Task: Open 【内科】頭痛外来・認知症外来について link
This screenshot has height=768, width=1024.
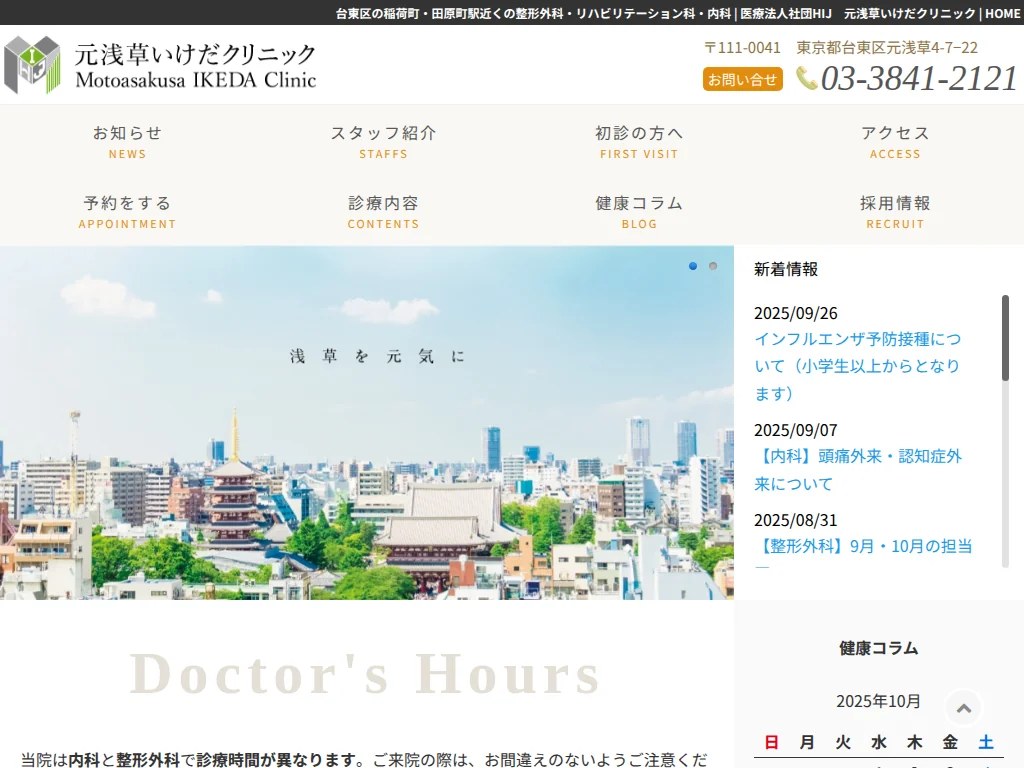Action: [x=857, y=470]
